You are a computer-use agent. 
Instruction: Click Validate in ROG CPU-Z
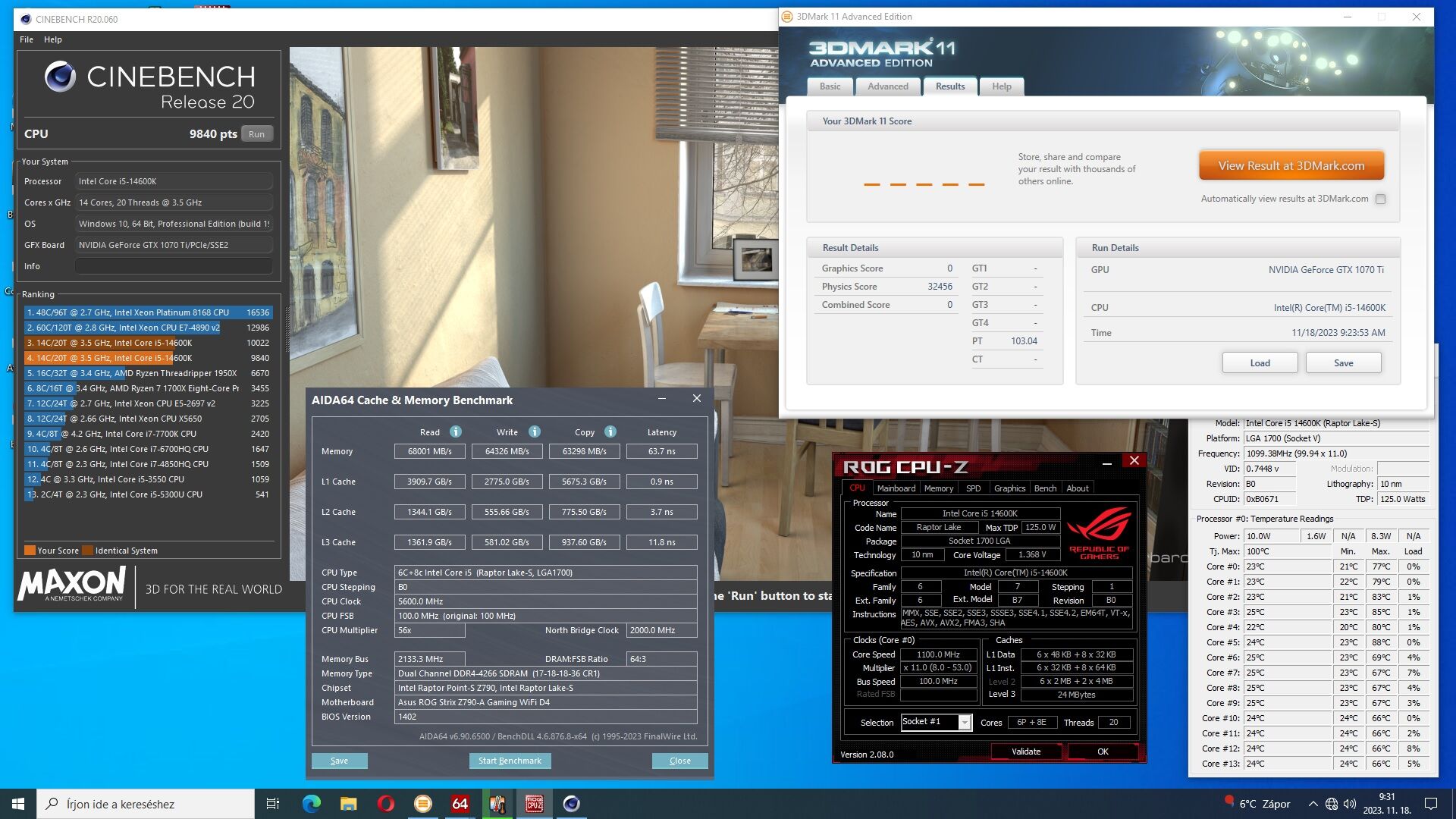point(1025,752)
